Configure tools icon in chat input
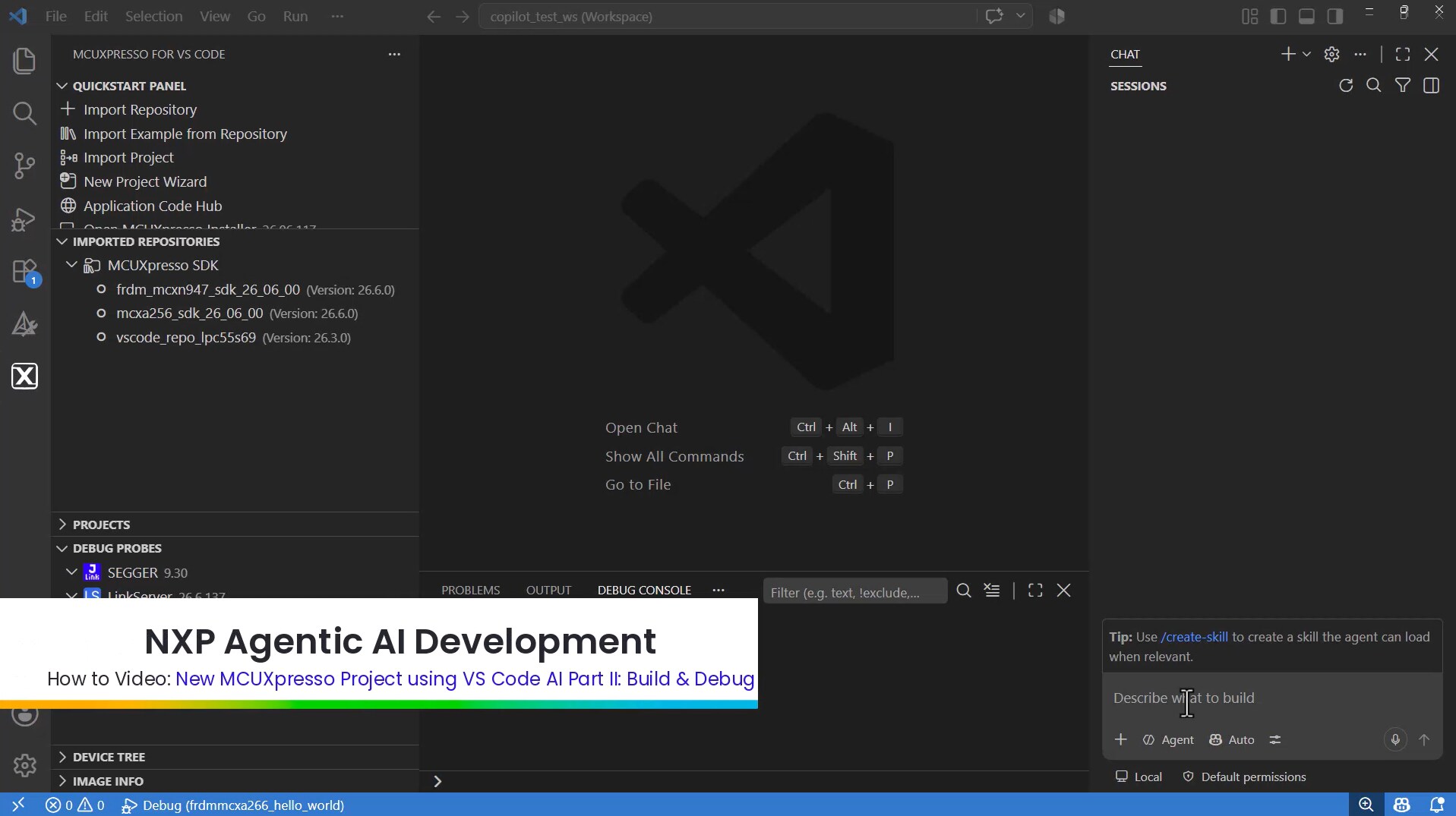Viewport: 1456px width, 816px height. [1275, 739]
